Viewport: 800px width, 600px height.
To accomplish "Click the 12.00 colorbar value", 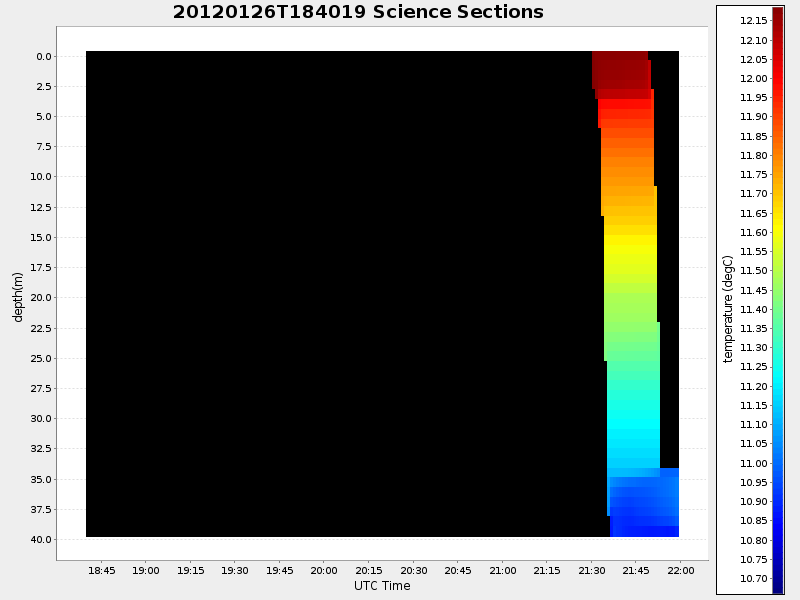I will coord(754,79).
